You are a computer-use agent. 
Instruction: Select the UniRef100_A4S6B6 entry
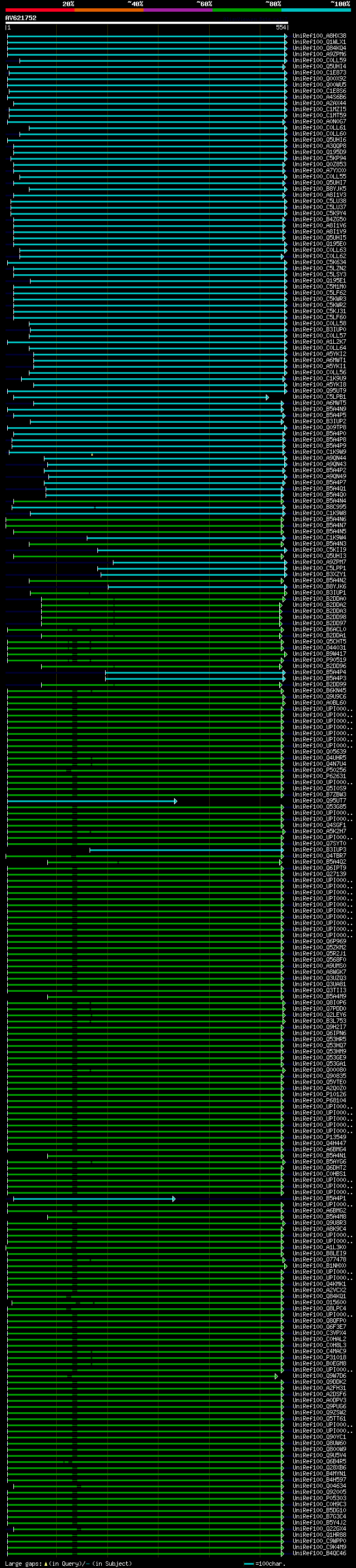click(319, 97)
